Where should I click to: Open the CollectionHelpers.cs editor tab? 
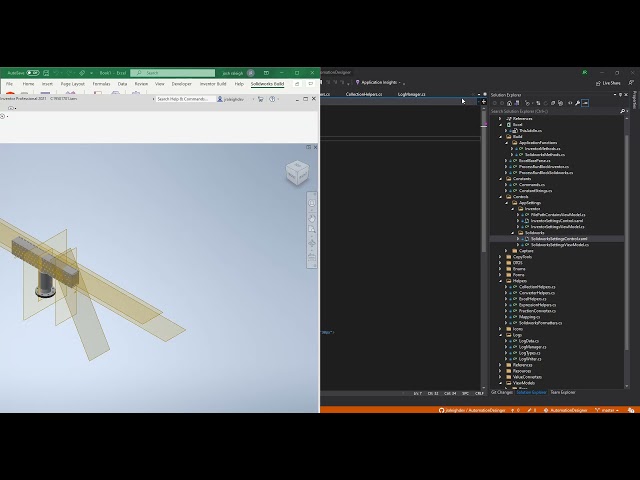coord(364,94)
